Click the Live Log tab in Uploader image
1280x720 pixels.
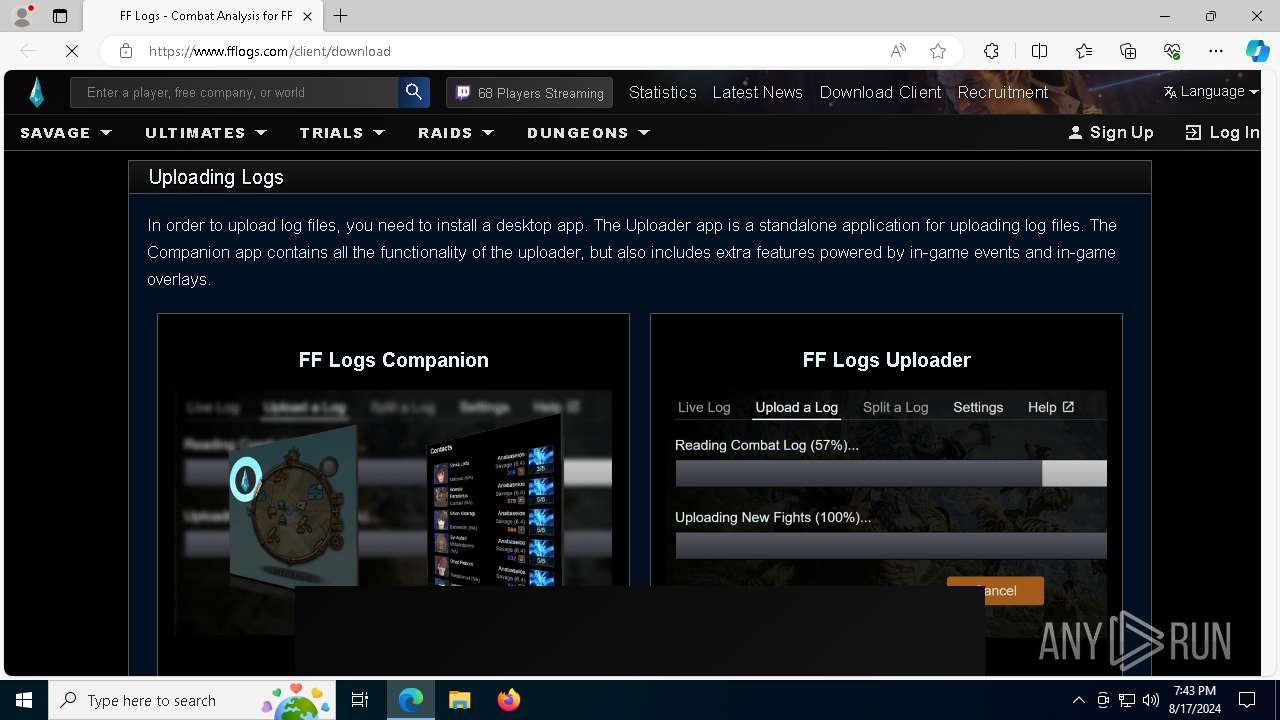pyautogui.click(x=704, y=407)
